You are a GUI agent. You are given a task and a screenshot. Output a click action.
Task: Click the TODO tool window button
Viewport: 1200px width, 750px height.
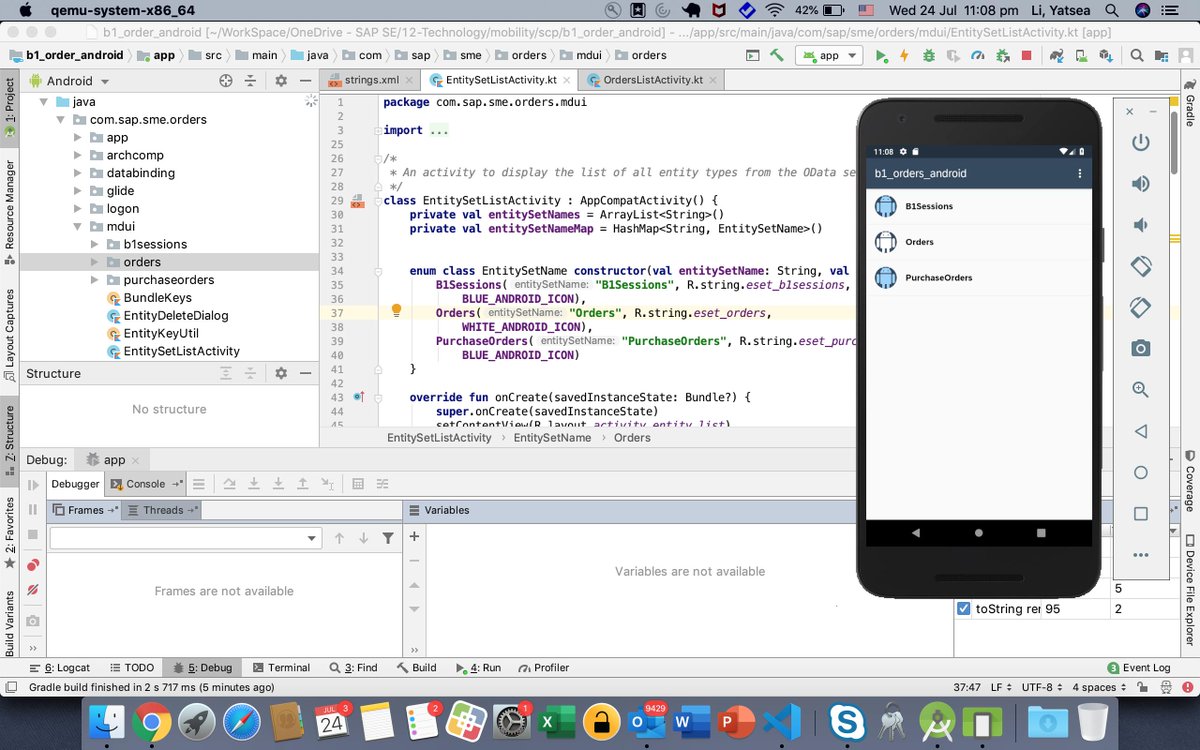[x=131, y=668]
